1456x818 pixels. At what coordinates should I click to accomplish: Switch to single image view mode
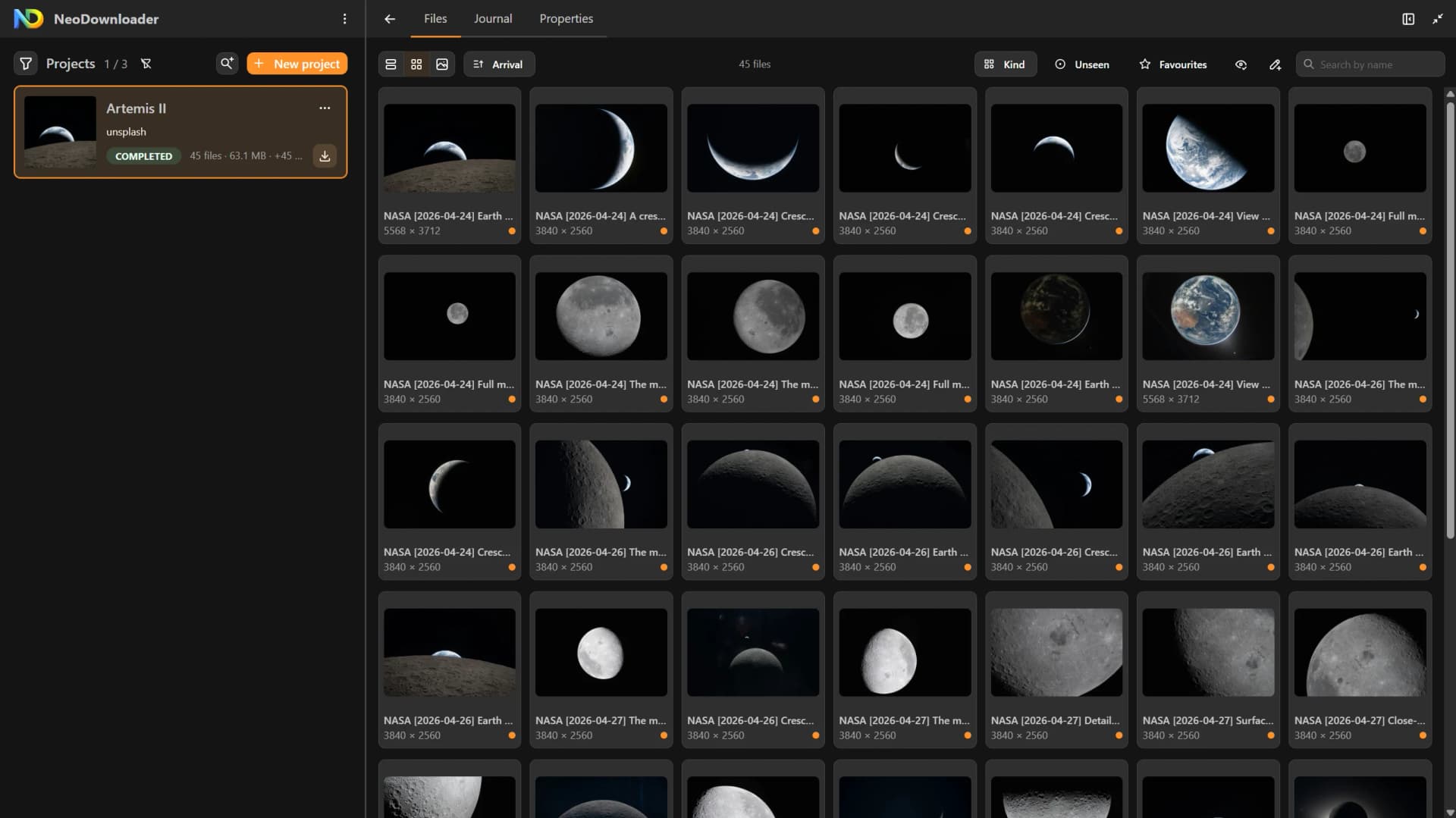point(442,64)
